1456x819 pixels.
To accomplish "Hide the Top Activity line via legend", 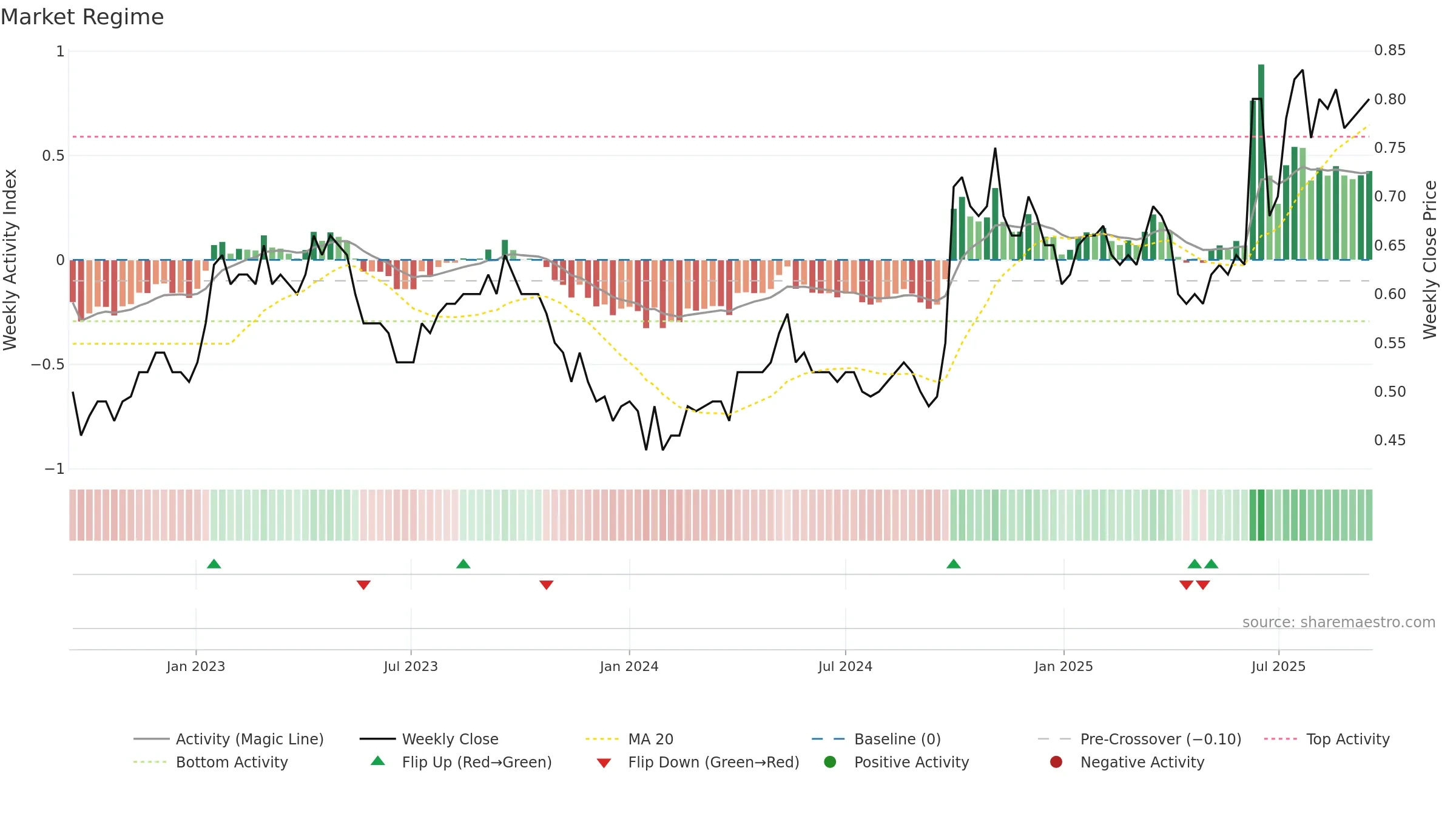I will 1326,739.
